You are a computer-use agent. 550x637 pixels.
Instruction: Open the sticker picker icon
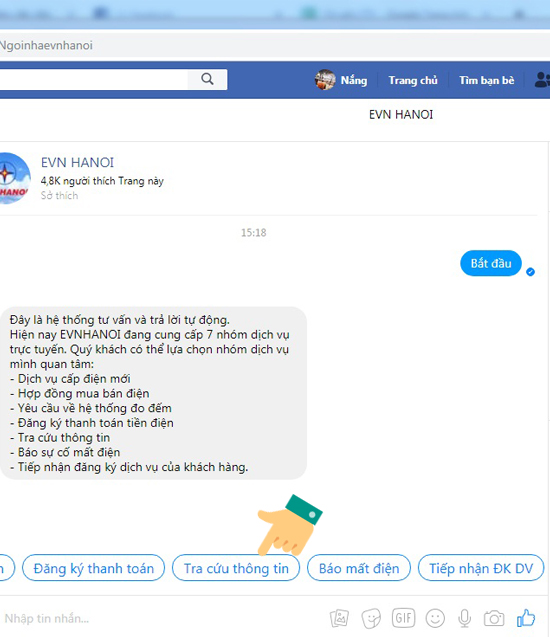click(x=371, y=618)
